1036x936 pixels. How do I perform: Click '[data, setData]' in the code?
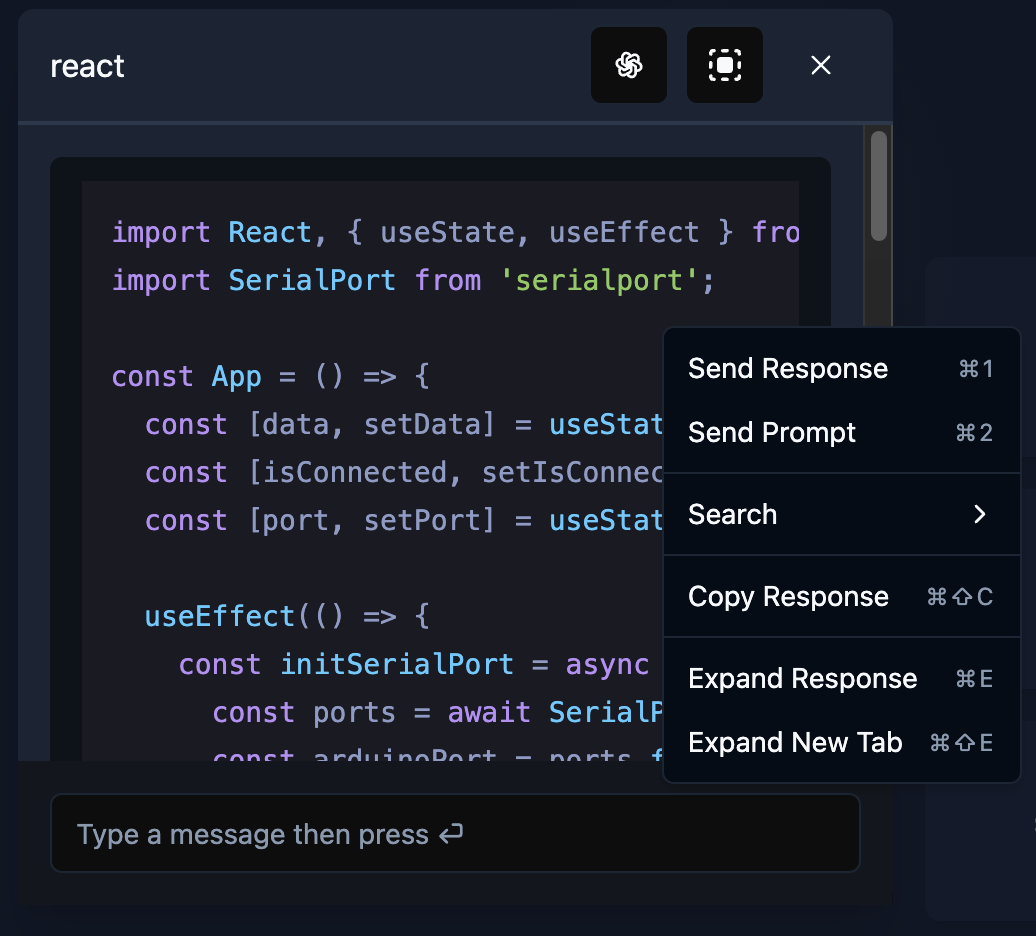[x=371, y=425]
